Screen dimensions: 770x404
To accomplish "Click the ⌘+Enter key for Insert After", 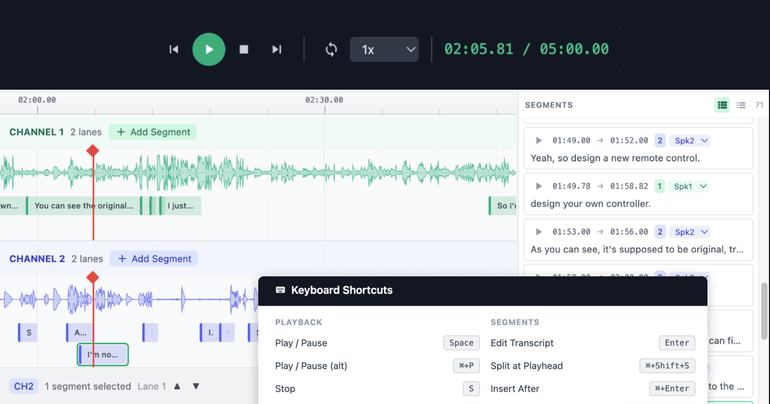I will 672,389.
